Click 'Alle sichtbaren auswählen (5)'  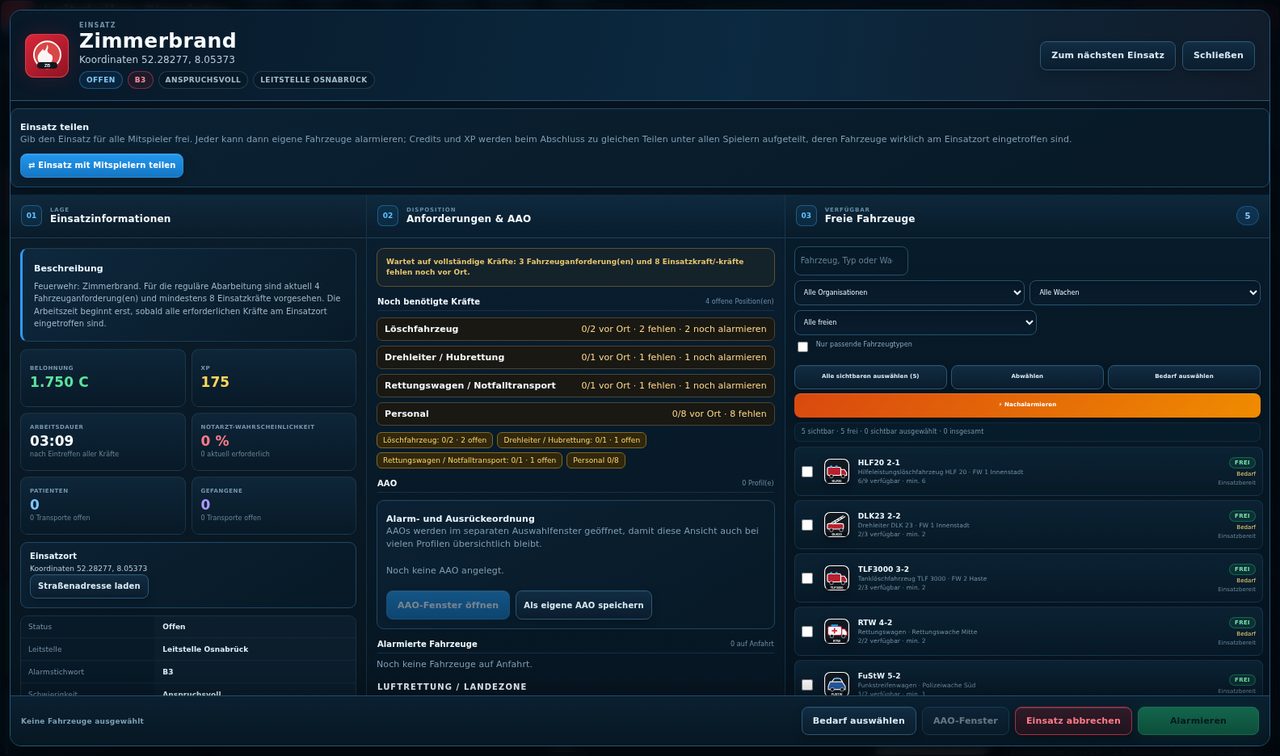870,376
